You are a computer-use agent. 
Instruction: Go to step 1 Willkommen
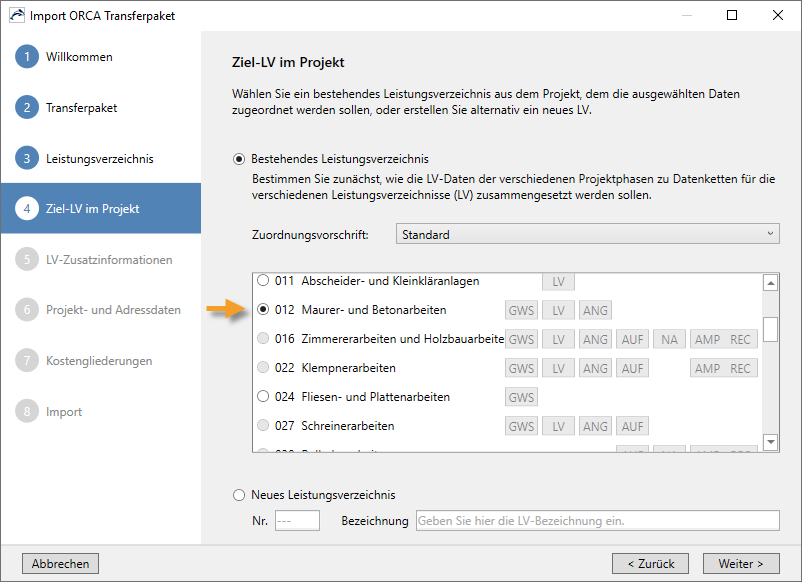pos(64,57)
